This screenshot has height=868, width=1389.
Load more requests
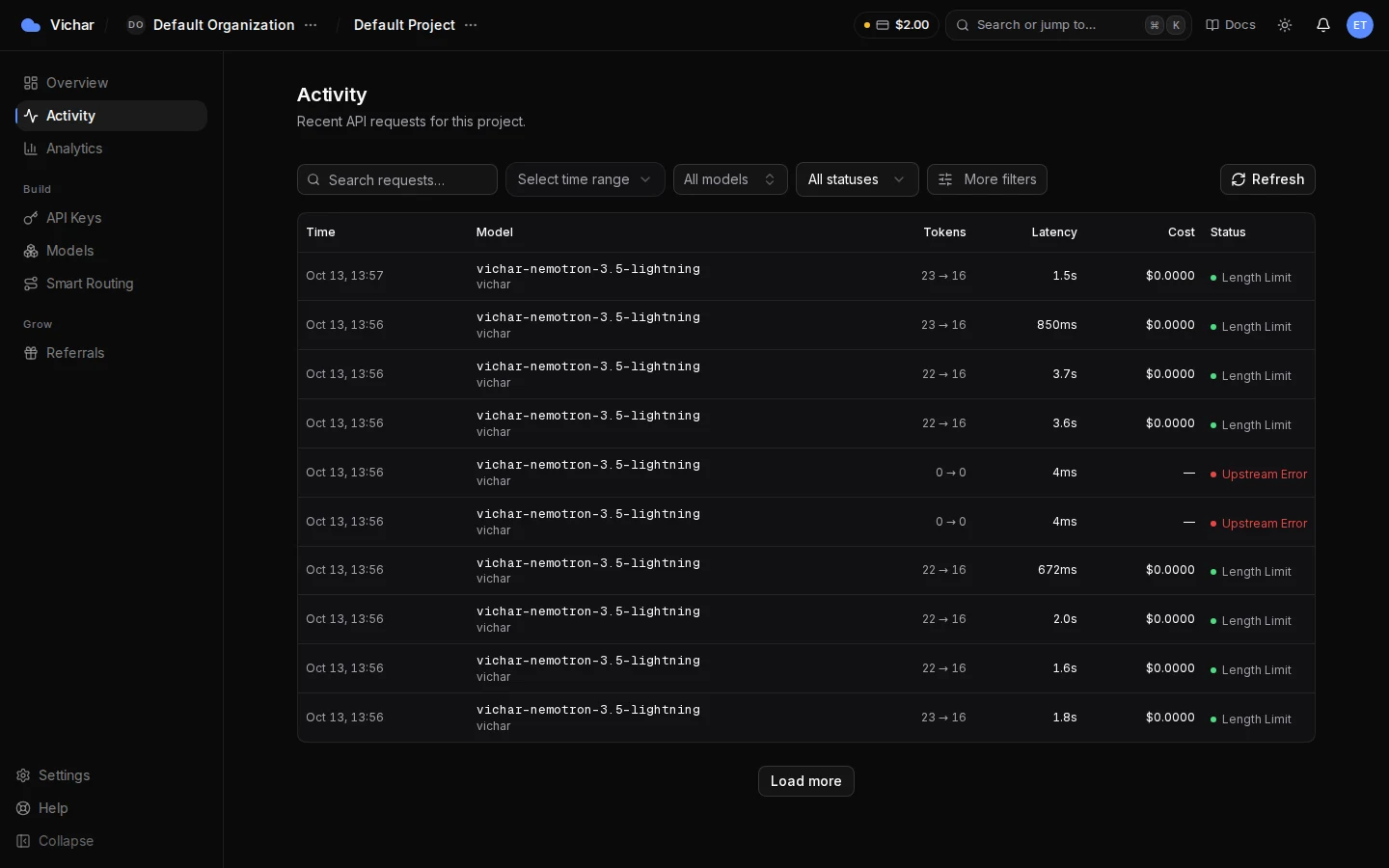point(806,781)
